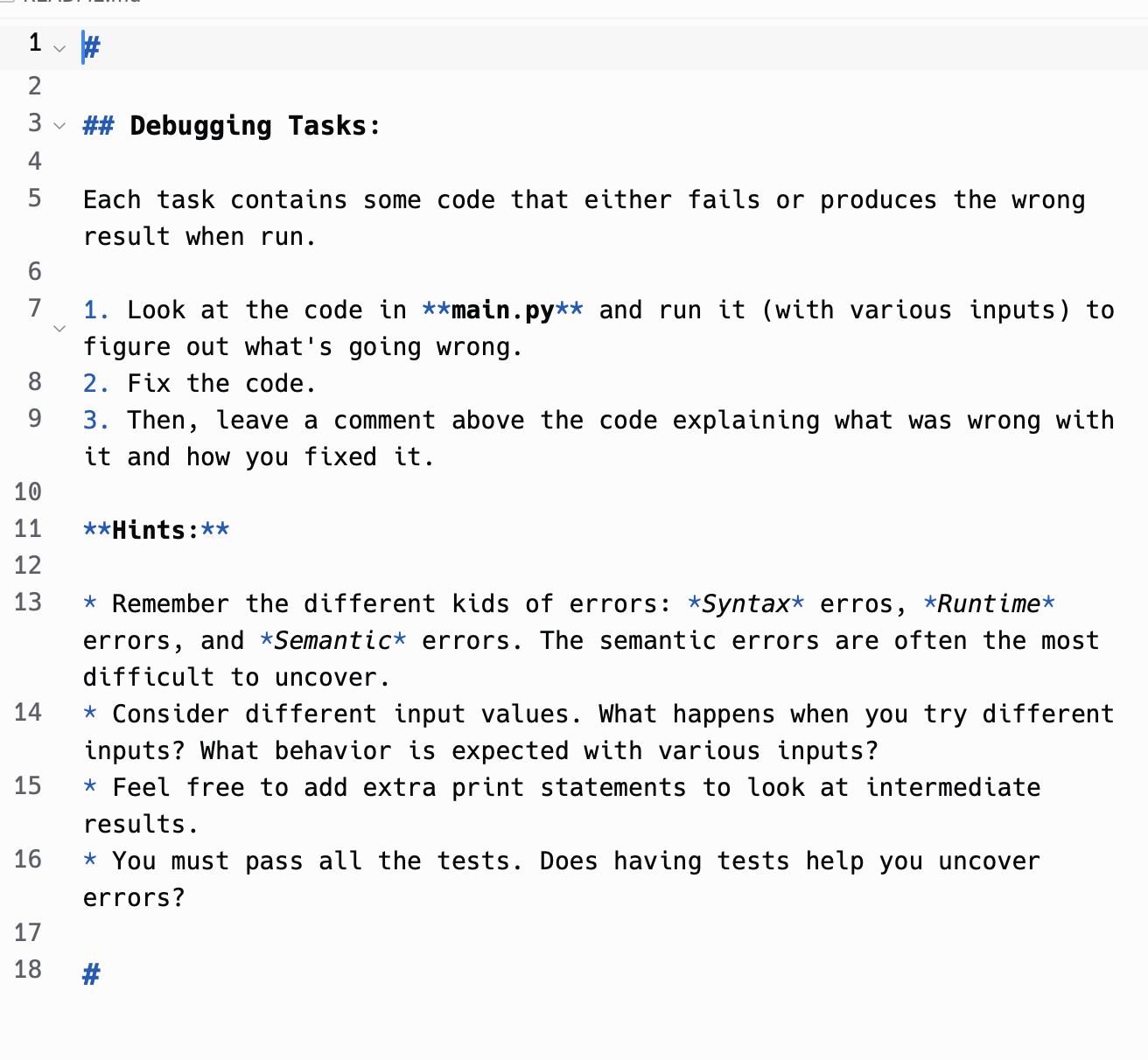Click the italic Runtime word
This screenshot has width=1148, height=1060.
point(990,604)
